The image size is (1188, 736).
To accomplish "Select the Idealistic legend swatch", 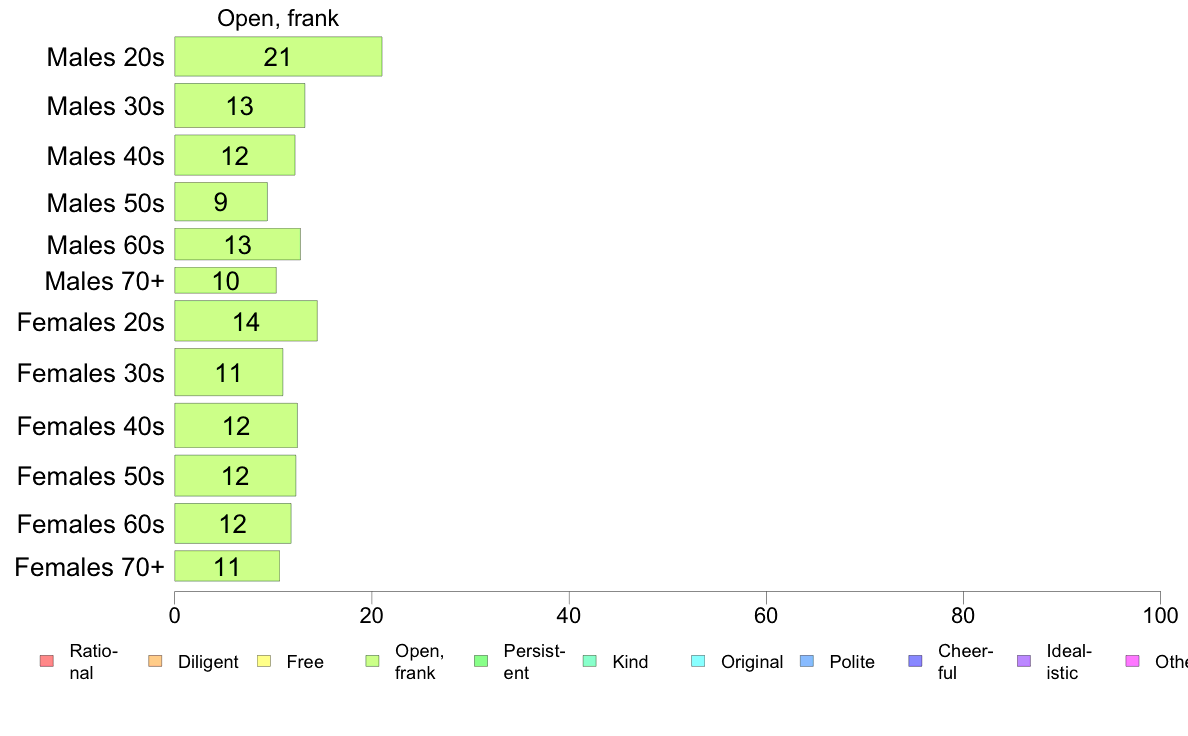I will click(1024, 661).
